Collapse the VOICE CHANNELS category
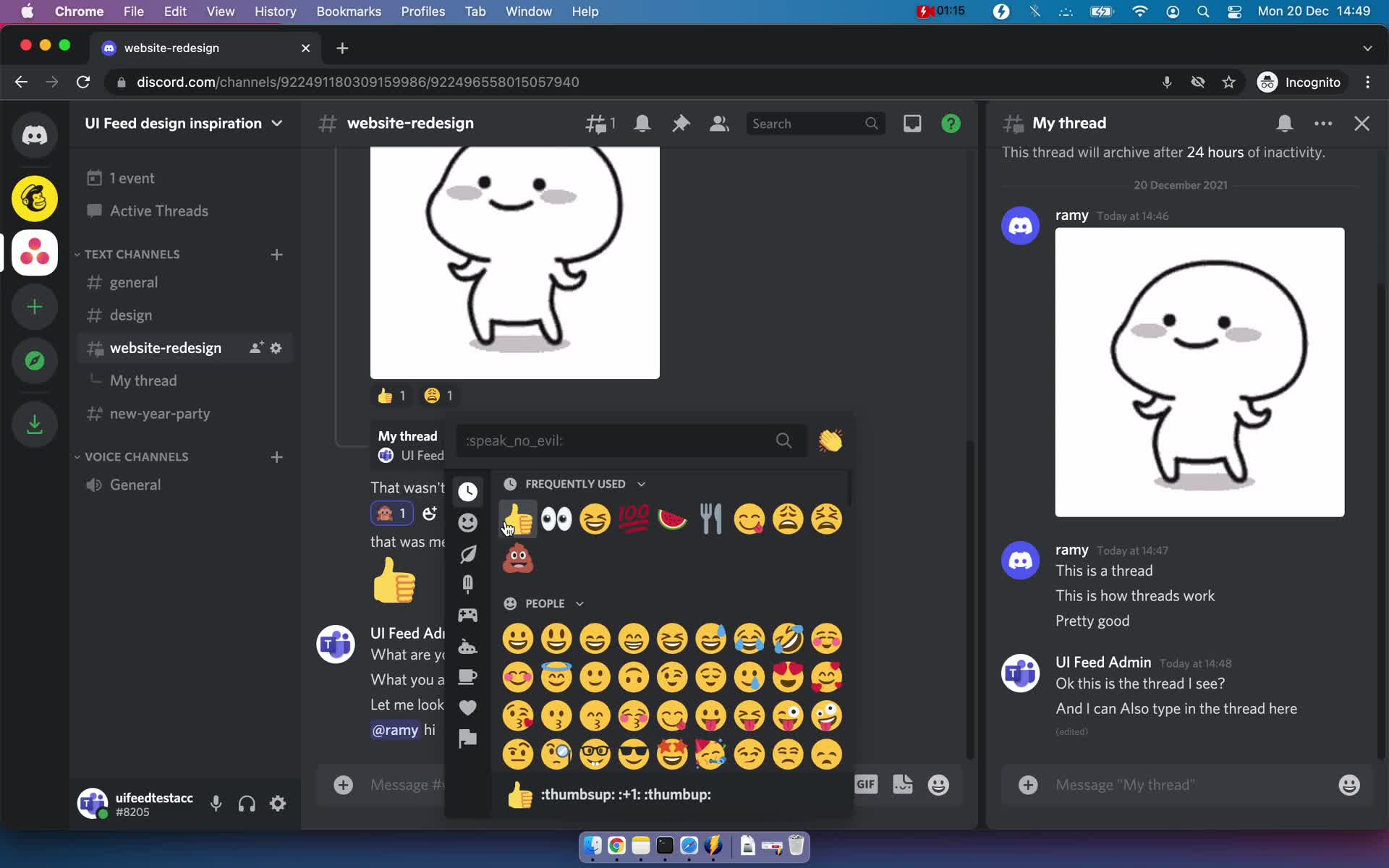This screenshot has width=1389, height=868. point(135,457)
